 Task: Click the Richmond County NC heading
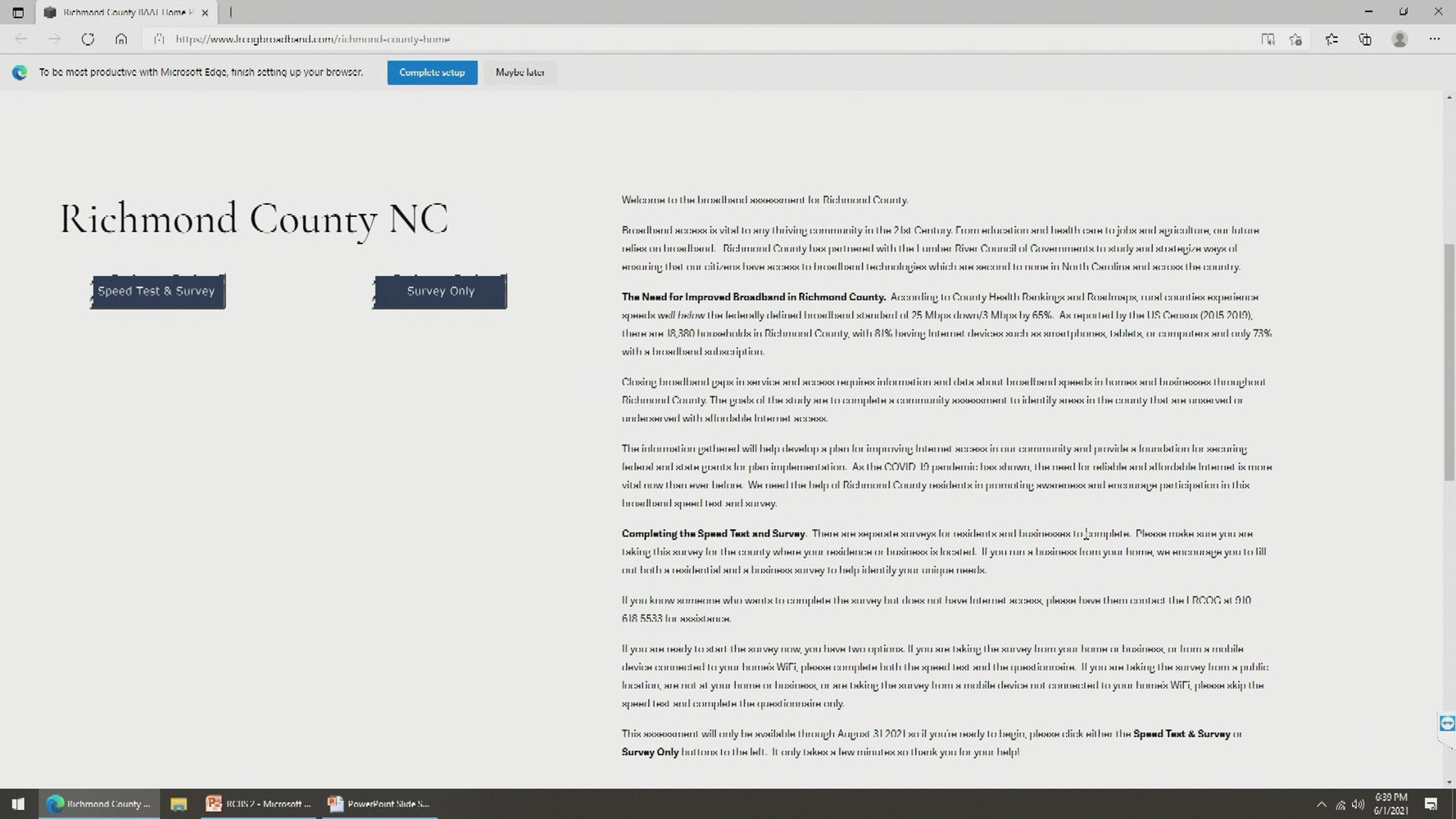[254, 219]
